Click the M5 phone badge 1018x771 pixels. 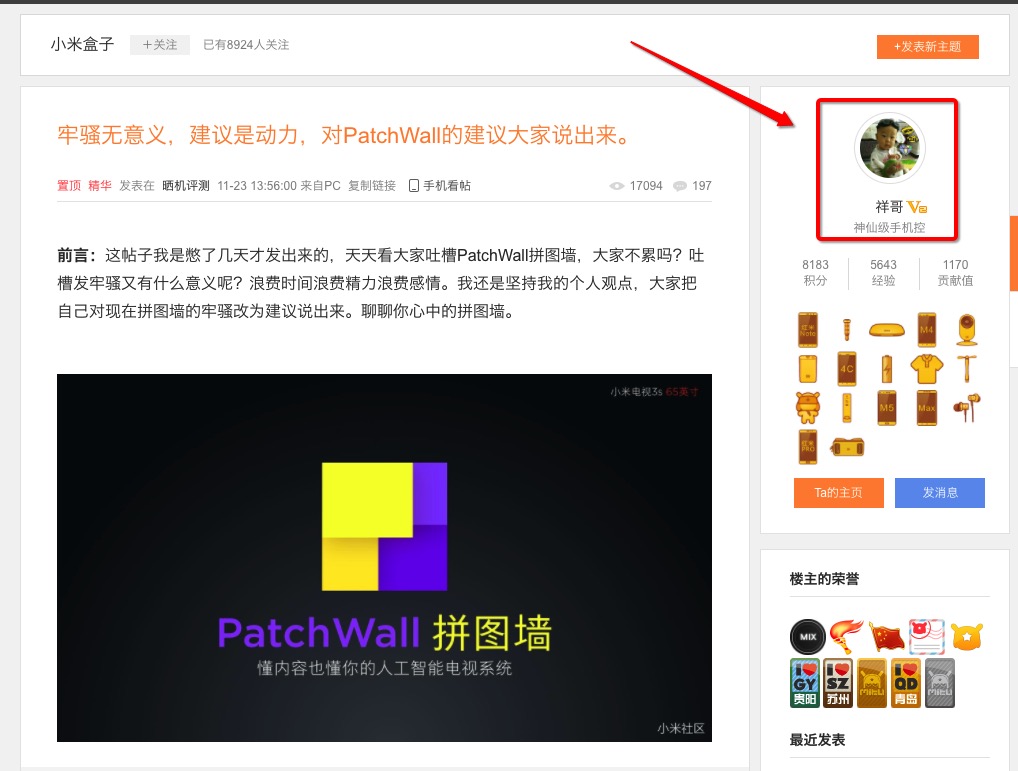click(x=887, y=408)
